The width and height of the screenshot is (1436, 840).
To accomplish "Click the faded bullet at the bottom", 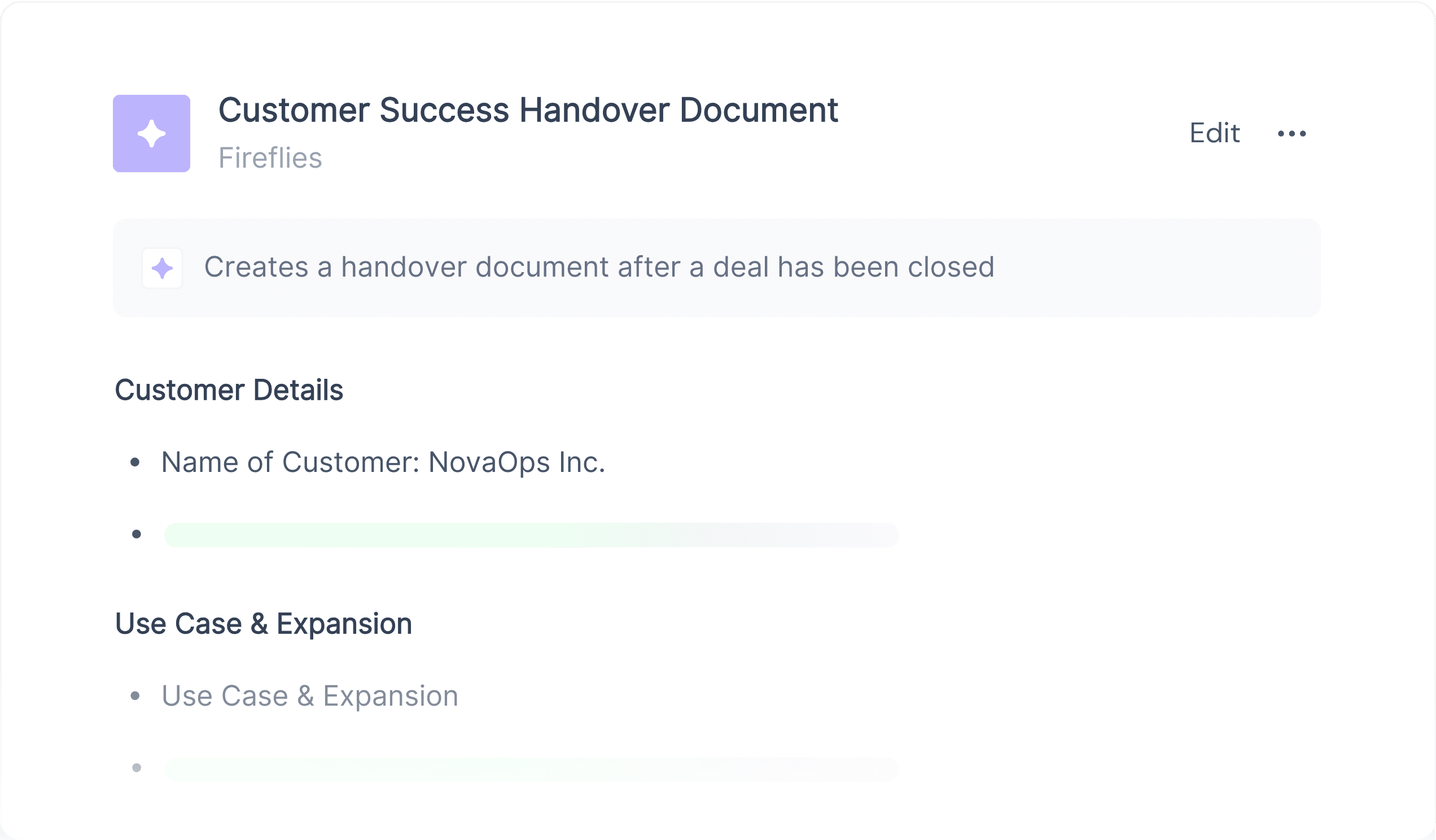I will [137, 768].
